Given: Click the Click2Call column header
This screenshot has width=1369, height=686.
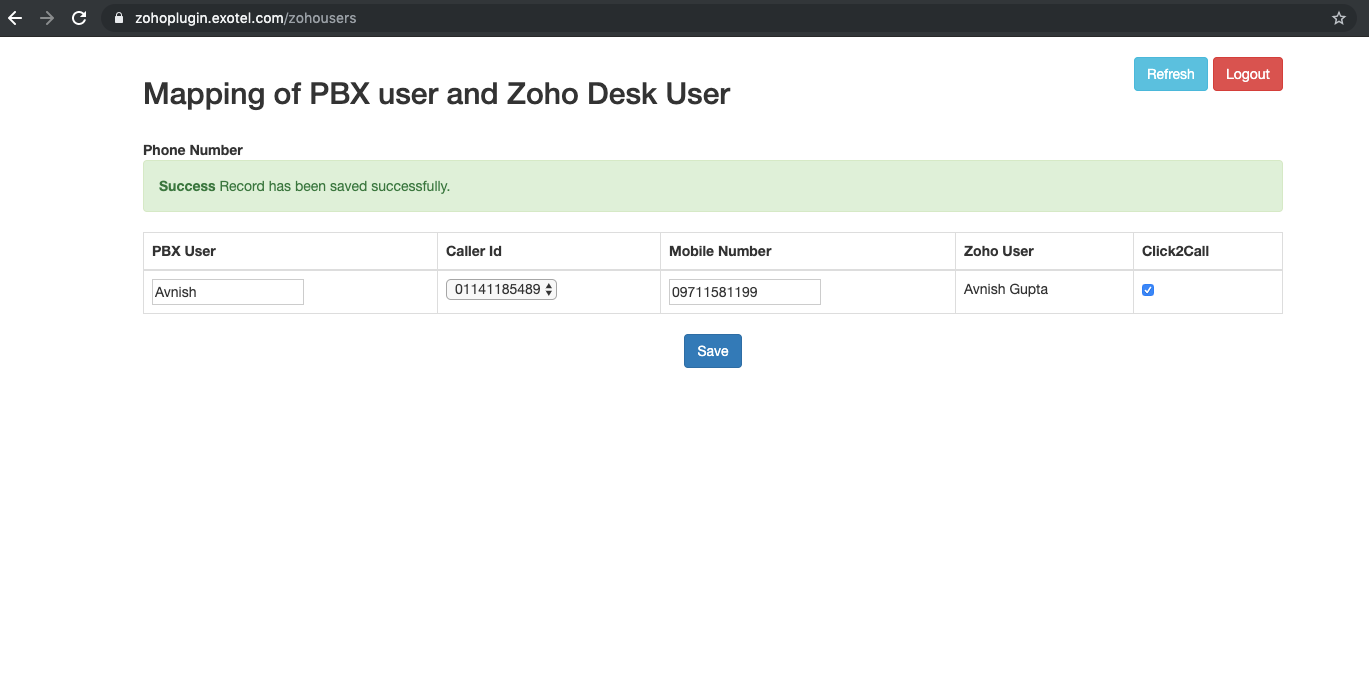Looking at the screenshot, I should [1208, 251].
